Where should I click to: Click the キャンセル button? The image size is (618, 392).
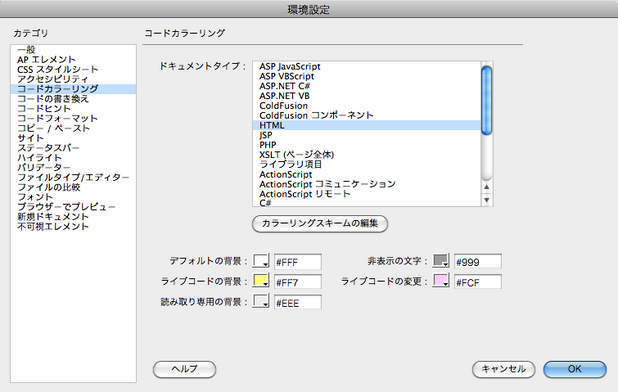(x=504, y=370)
